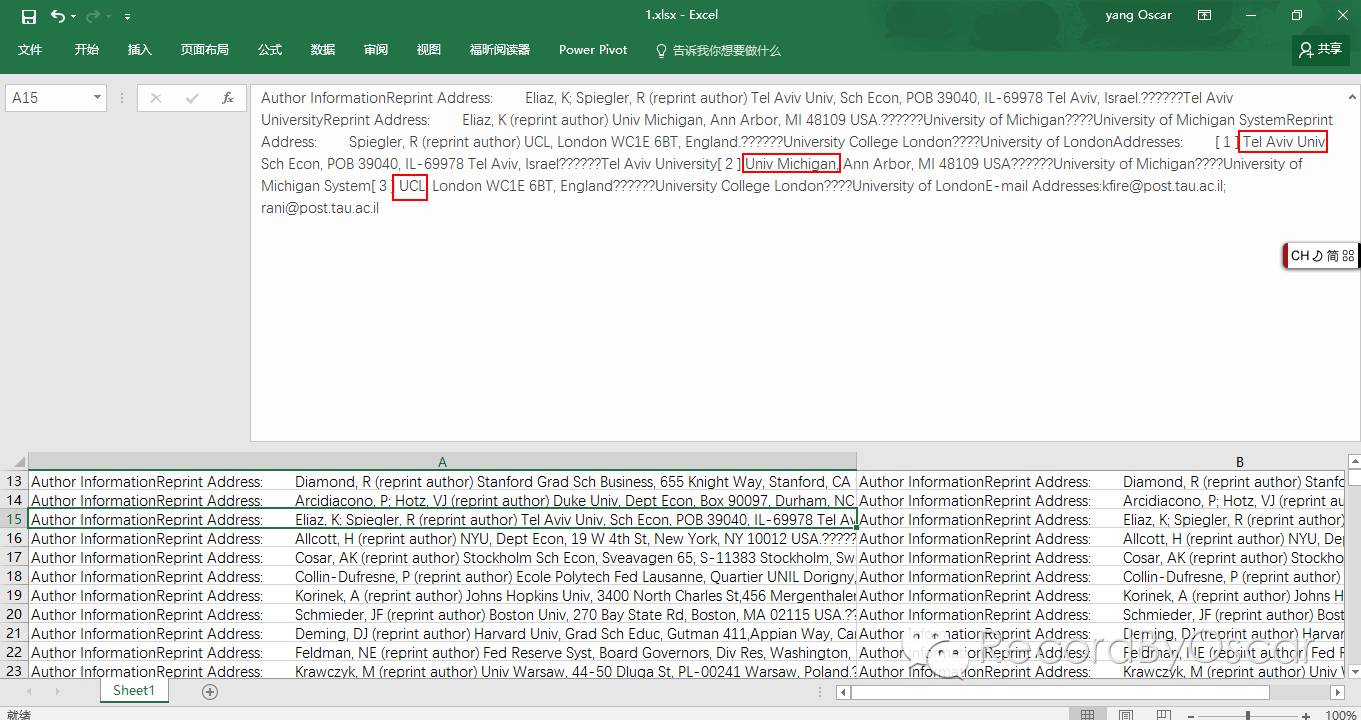This screenshot has width=1361, height=720.
Task: Collapse the formula bar with the chevron
Action: (x=1352, y=98)
